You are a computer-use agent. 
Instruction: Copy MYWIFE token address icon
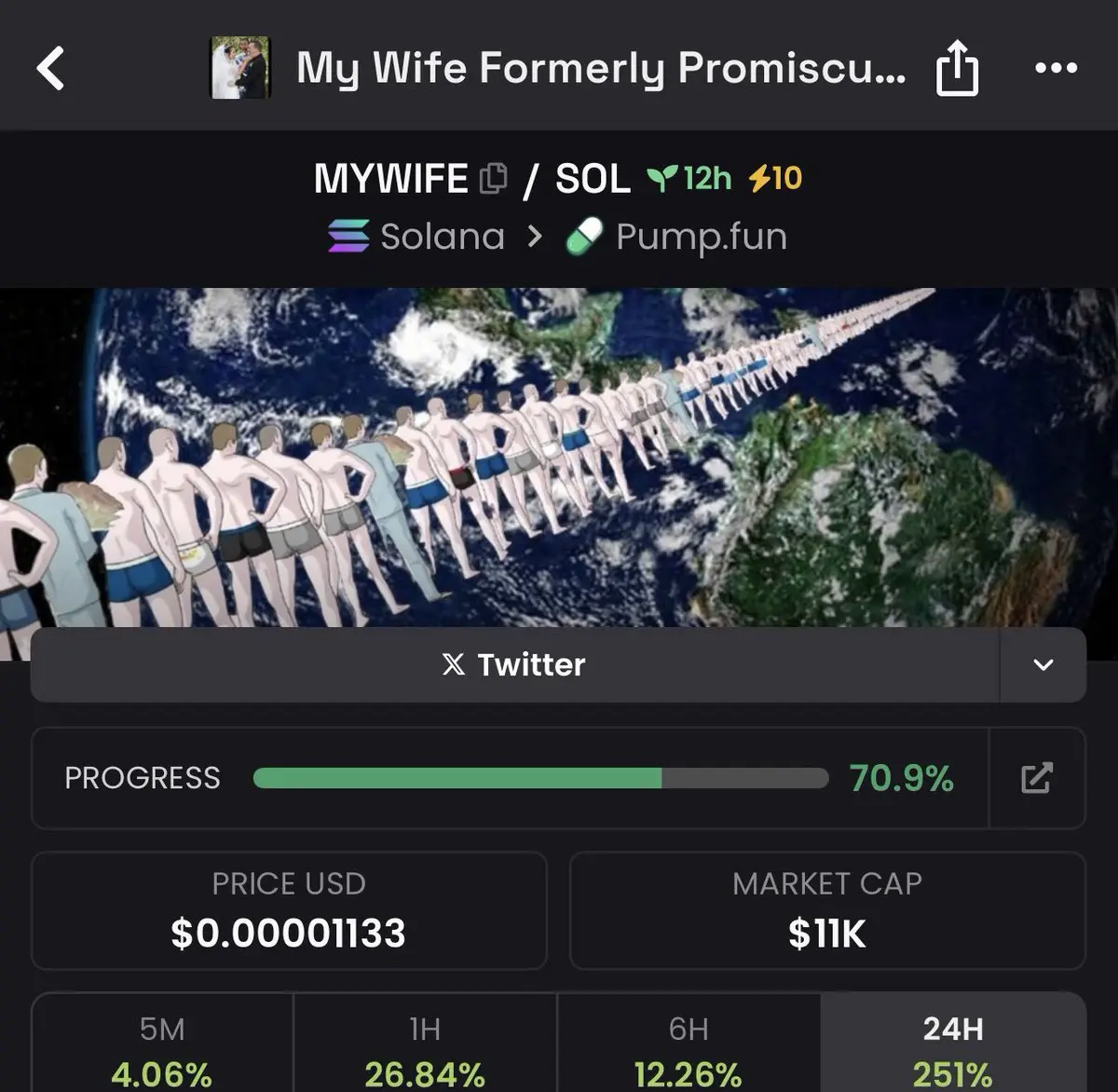(493, 178)
